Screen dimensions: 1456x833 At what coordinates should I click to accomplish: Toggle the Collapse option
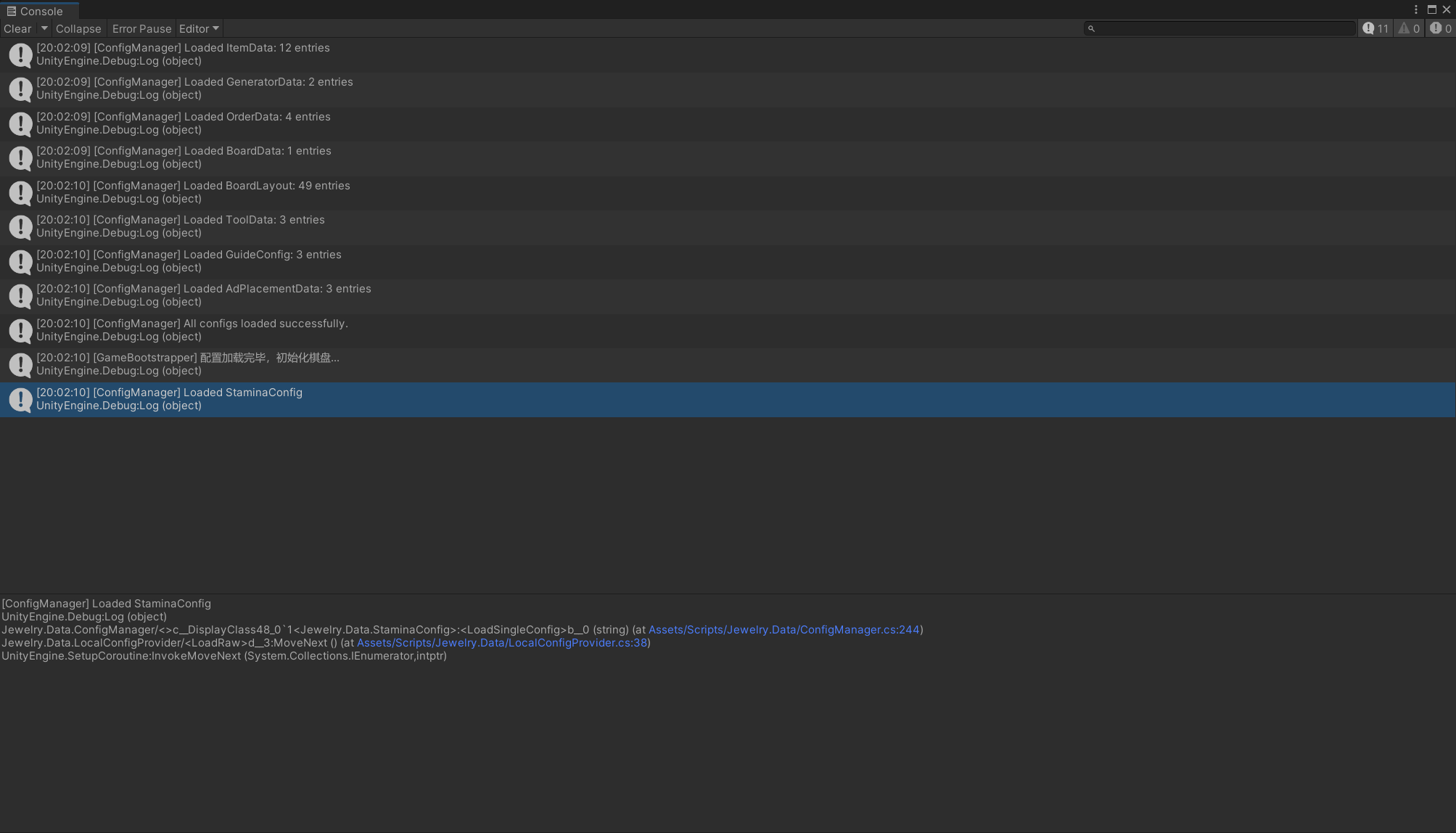tap(78, 29)
